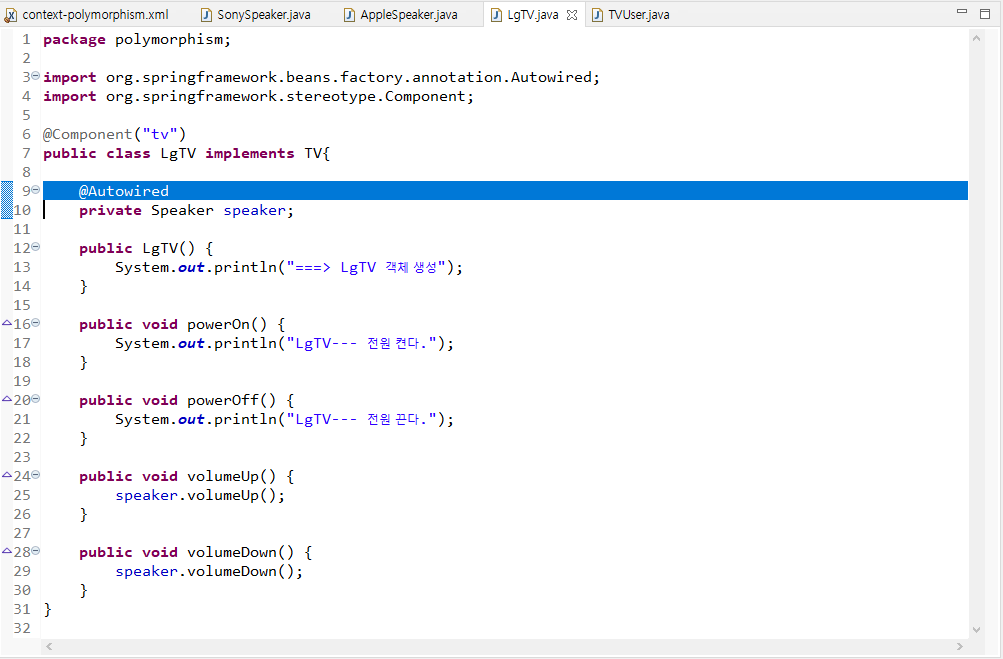Collapse the volumeUp method at line 24
Viewport: 1003px width, 659px height.
pos(36,474)
